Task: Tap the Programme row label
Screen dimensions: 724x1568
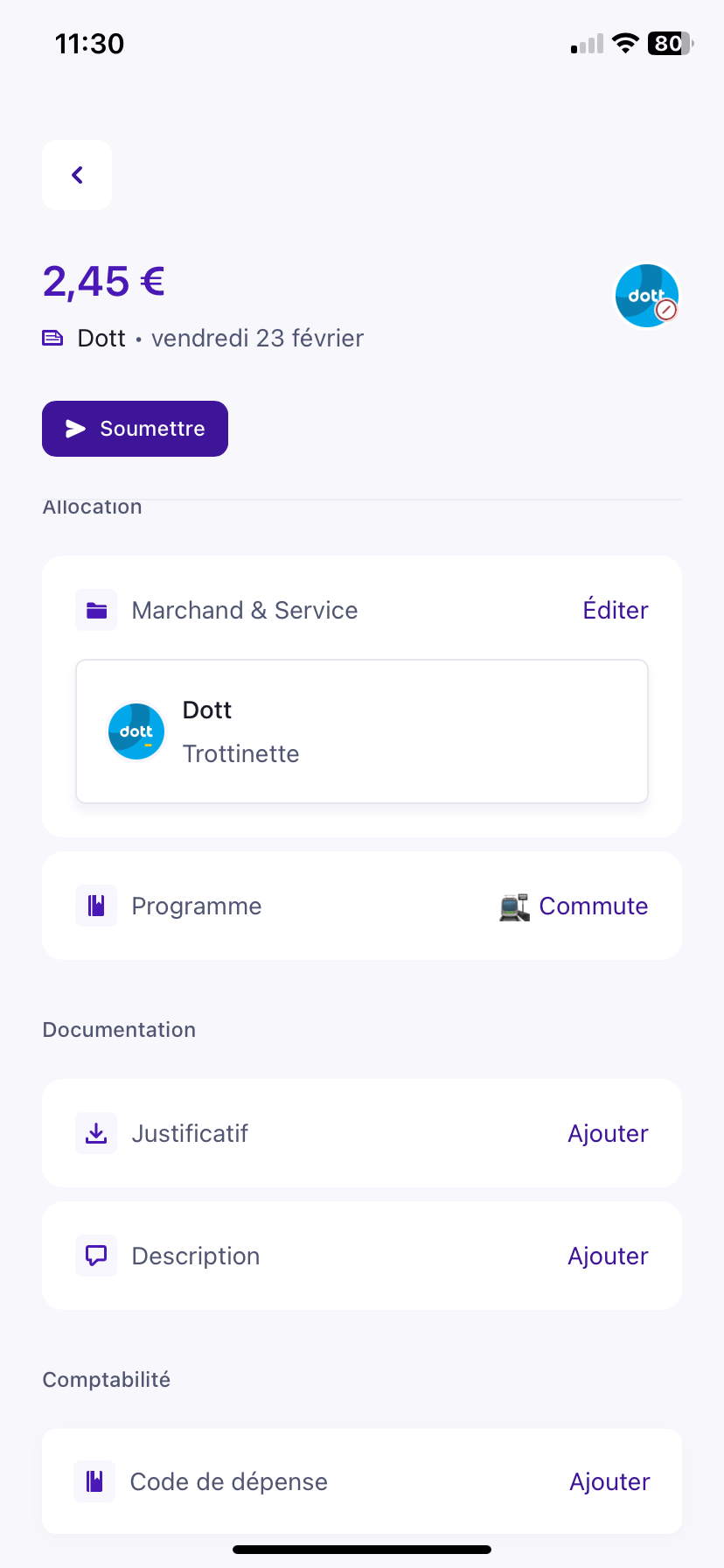Action: 197,906
